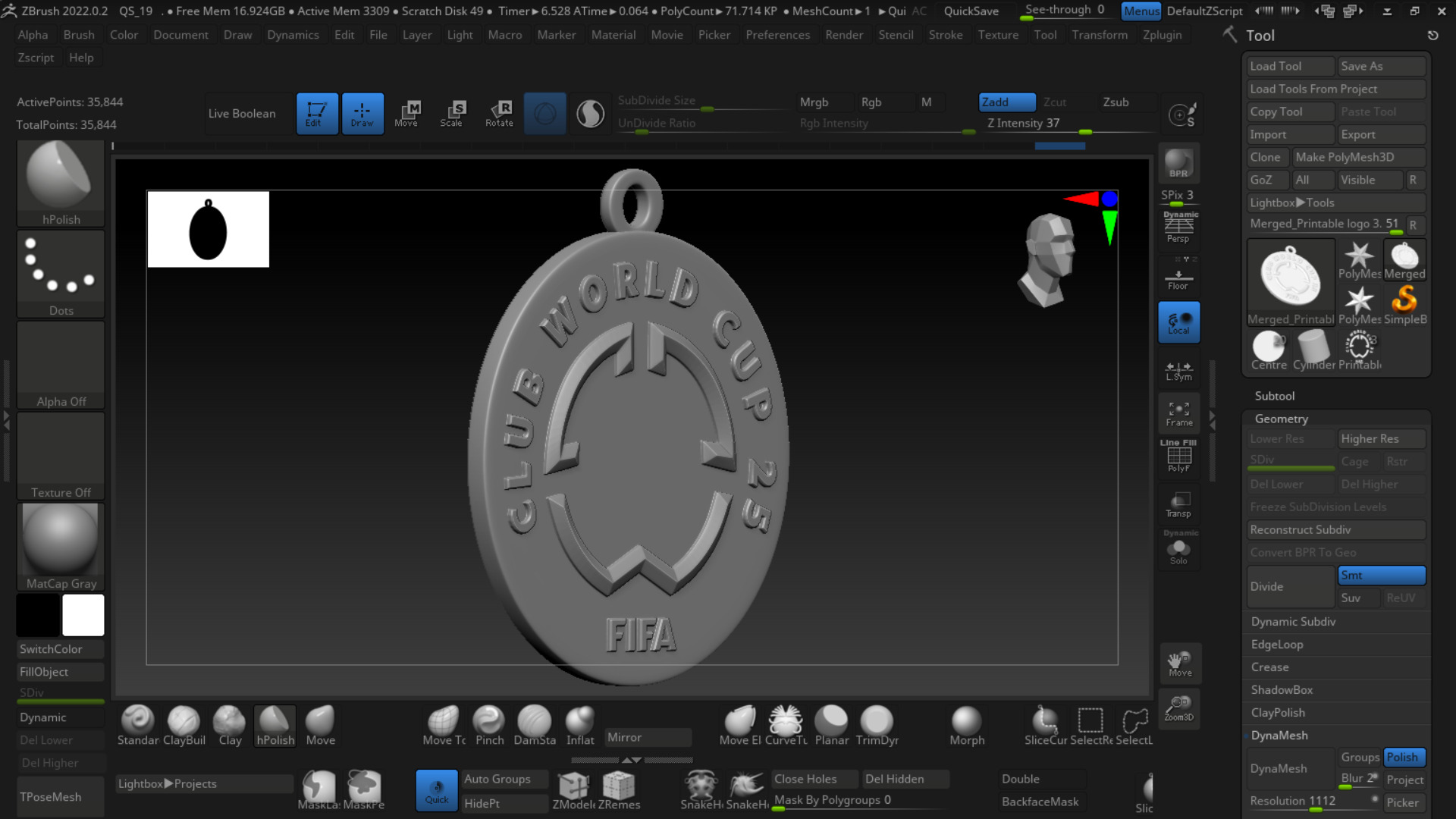The image size is (1456, 819).
Task: Switch to Rotate mode
Action: tap(499, 113)
